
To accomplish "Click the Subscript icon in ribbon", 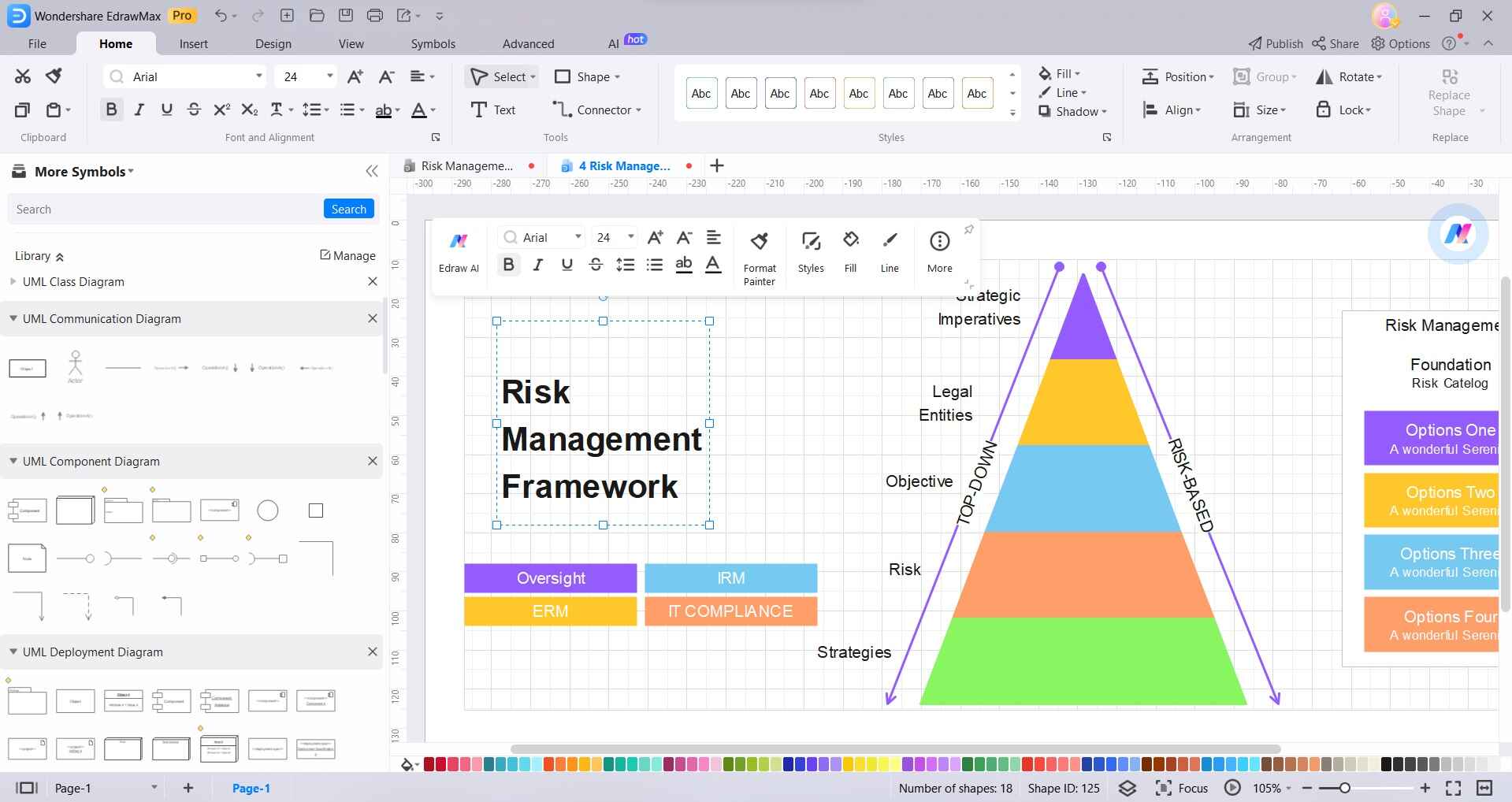I will (x=249, y=110).
